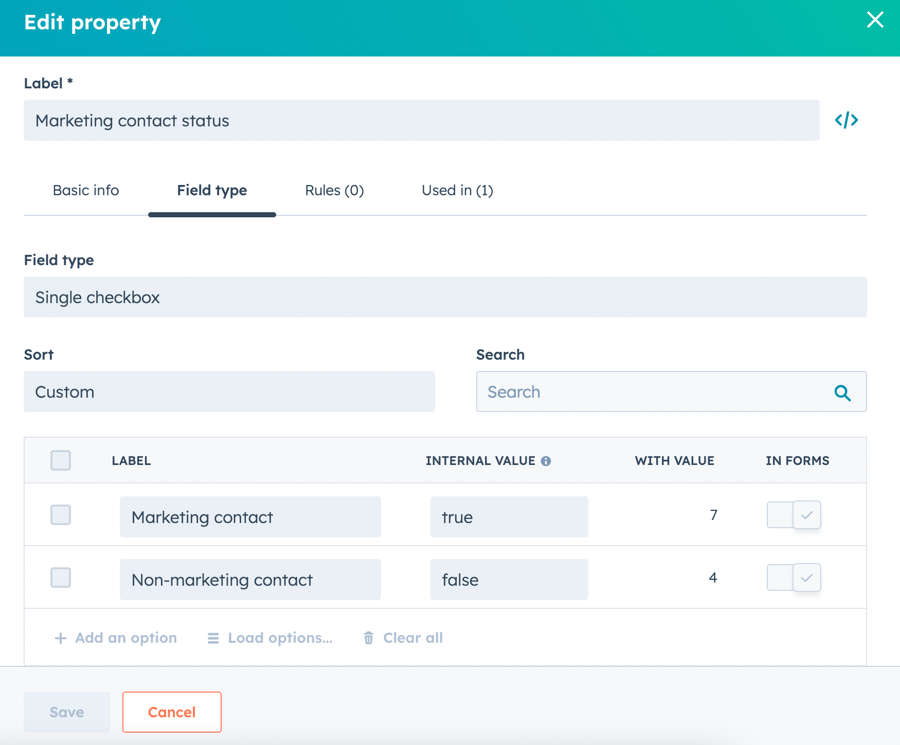
Task: Click the list icon next to Load options
Action: 212,637
